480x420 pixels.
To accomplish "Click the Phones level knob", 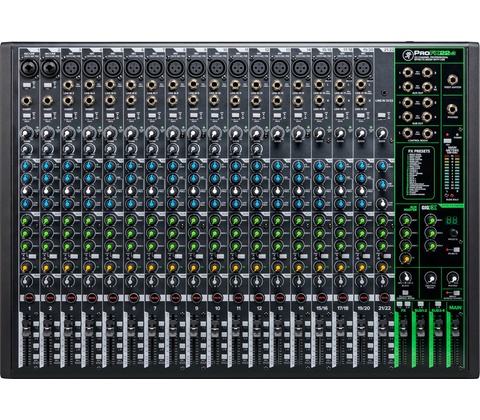I will 452,278.
